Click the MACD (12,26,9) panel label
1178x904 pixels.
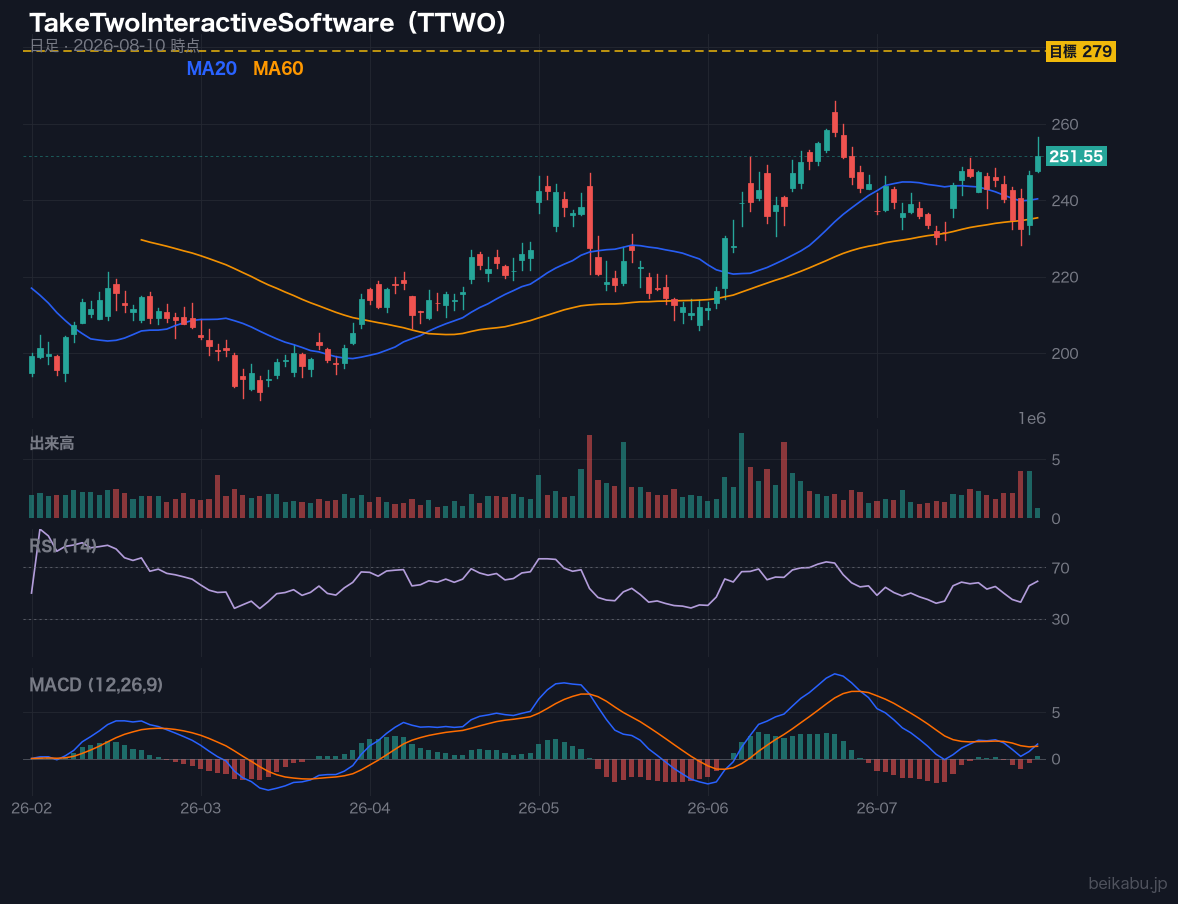[x=96, y=685]
